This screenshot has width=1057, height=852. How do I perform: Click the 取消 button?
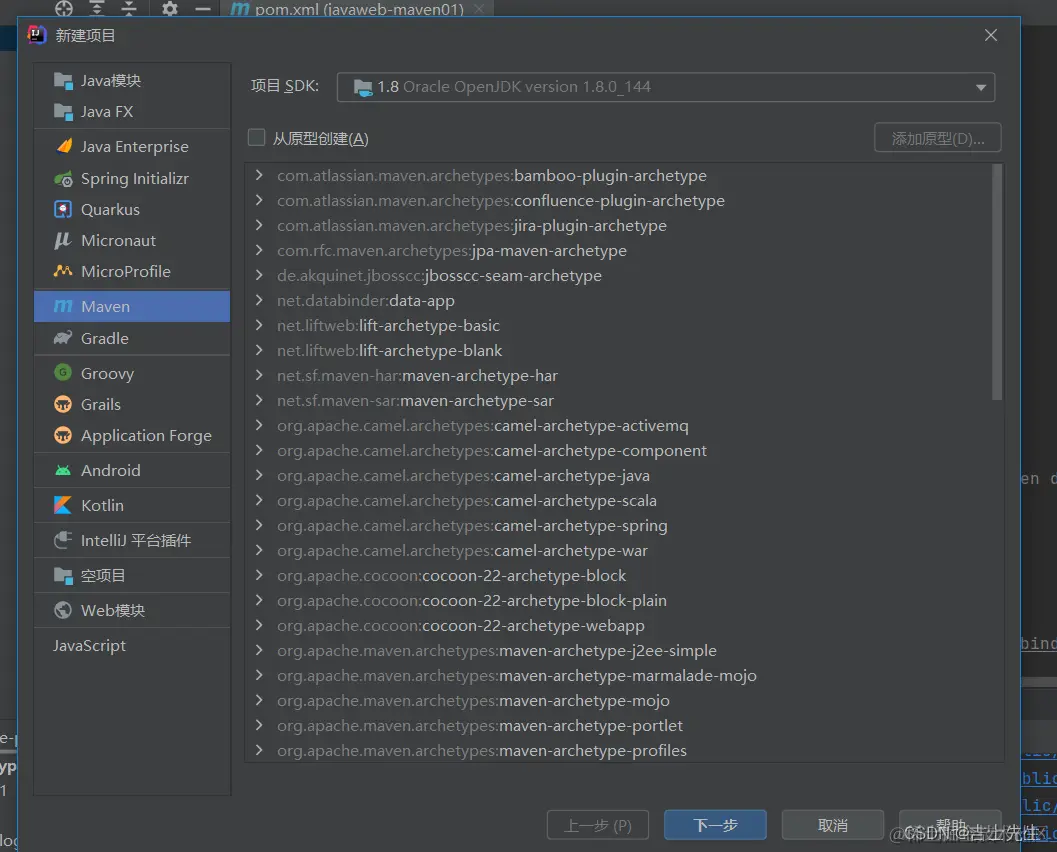tap(833, 824)
